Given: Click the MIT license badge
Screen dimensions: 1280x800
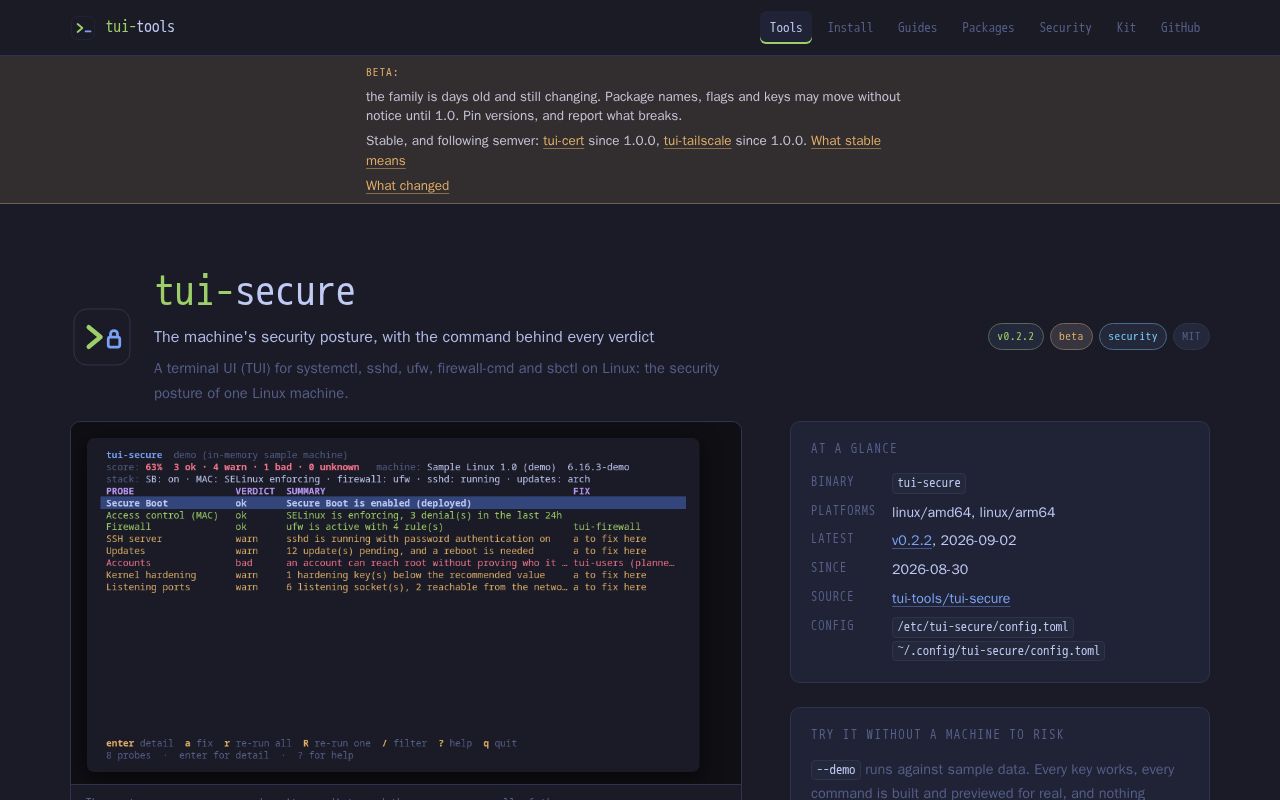Looking at the screenshot, I should [1191, 336].
